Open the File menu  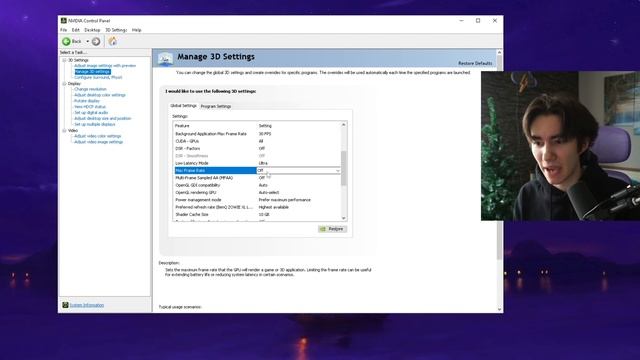tap(64, 30)
